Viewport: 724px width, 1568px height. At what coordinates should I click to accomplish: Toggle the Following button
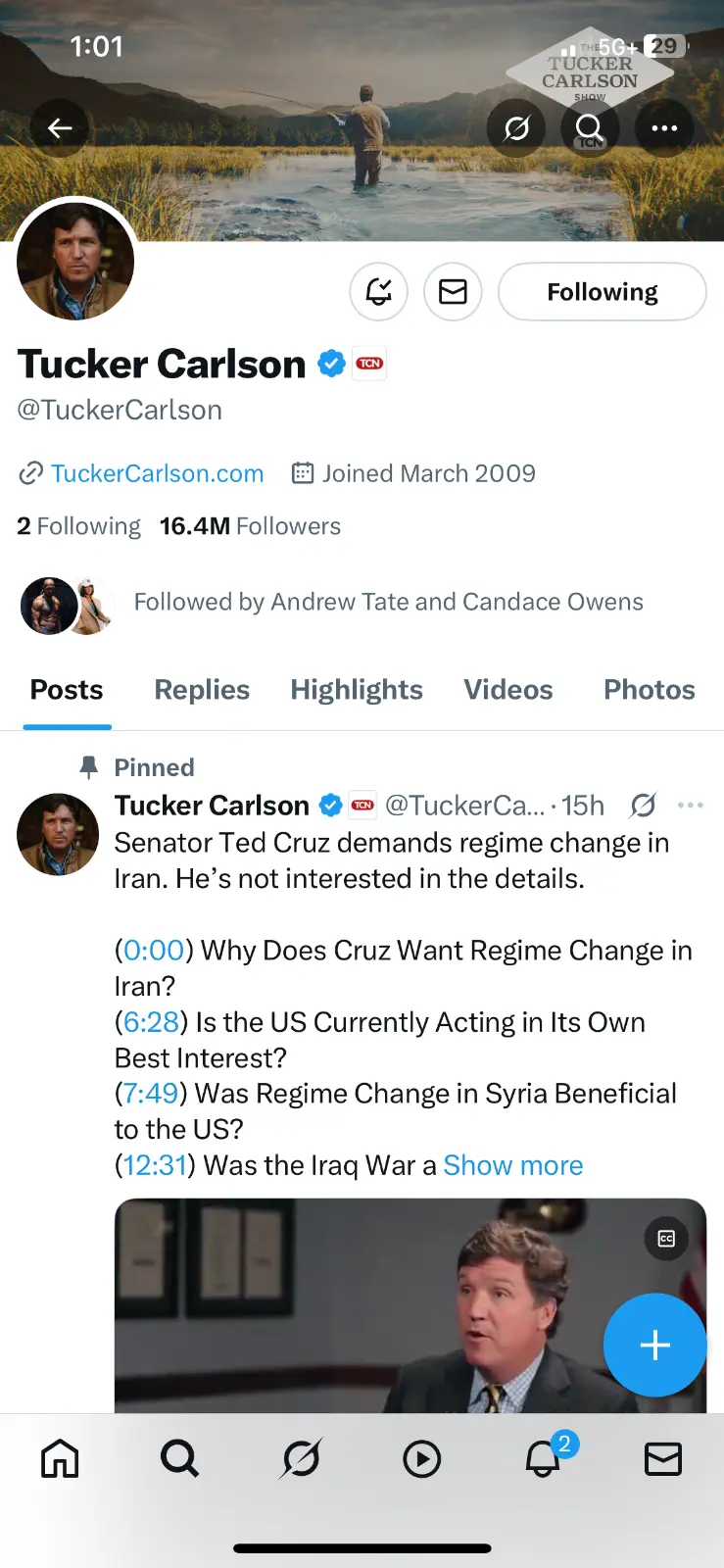click(x=602, y=292)
